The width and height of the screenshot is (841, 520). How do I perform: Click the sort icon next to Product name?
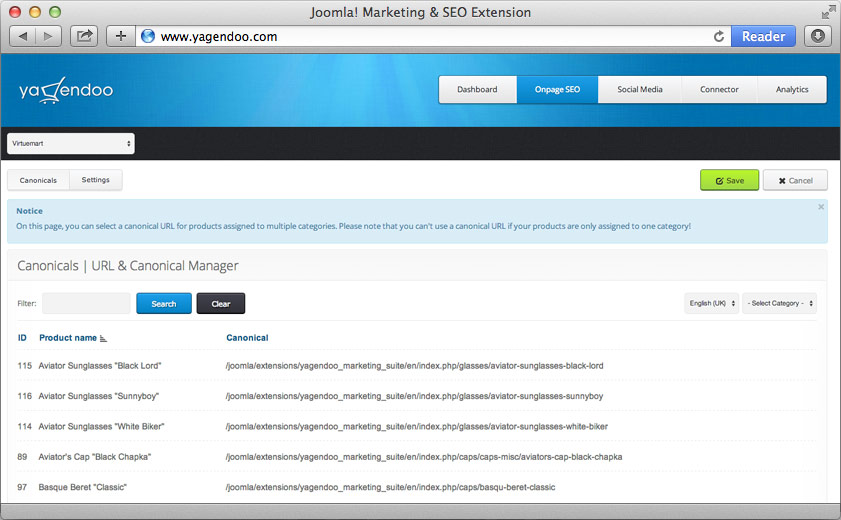tap(104, 338)
